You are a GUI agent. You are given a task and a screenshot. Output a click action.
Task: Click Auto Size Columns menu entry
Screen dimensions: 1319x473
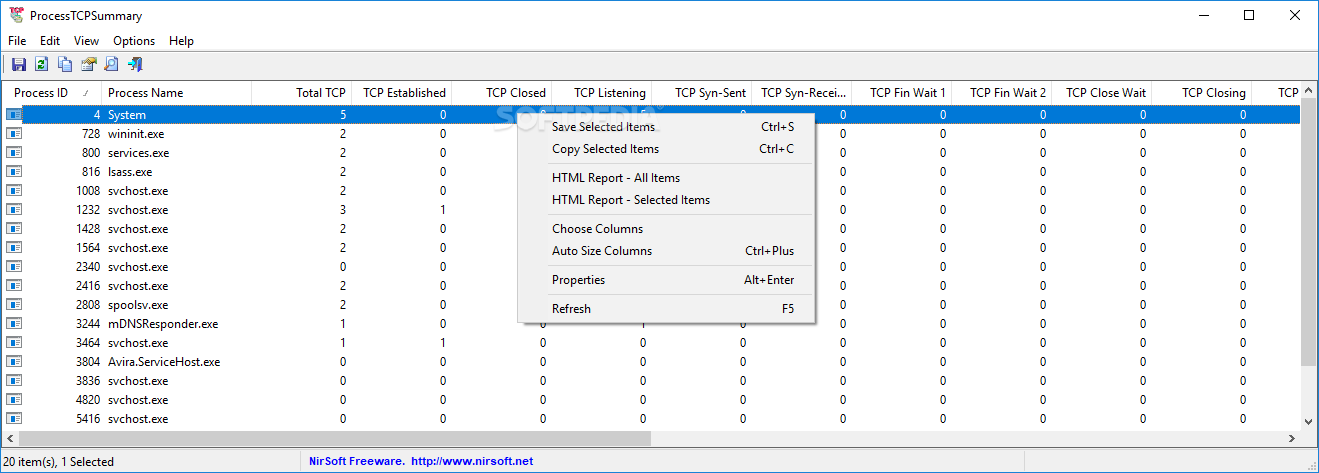tap(667, 251)
